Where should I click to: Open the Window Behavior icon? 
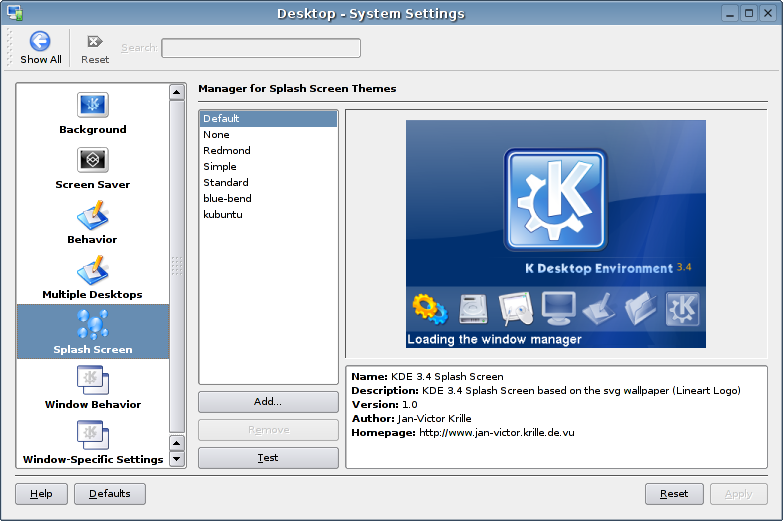click(93, 380)
